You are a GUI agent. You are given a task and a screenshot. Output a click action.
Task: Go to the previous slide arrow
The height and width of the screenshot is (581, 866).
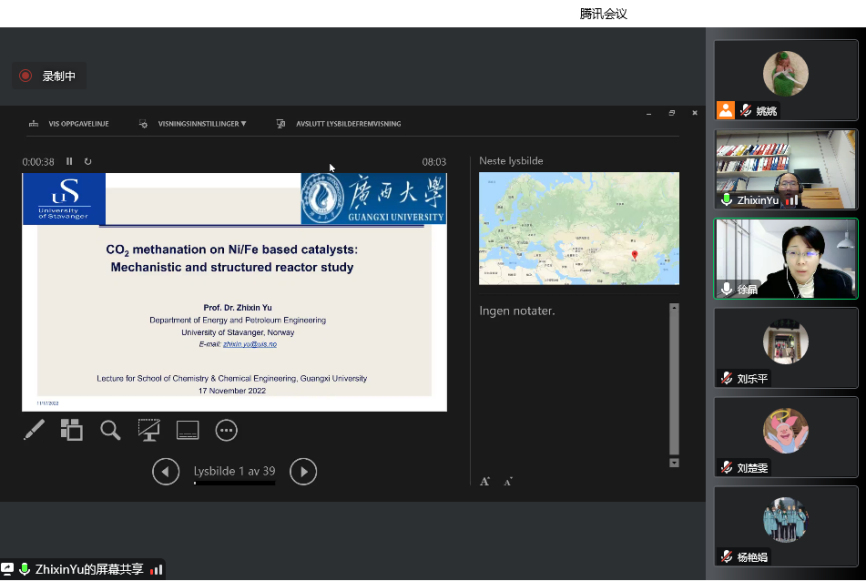point(166,471)
